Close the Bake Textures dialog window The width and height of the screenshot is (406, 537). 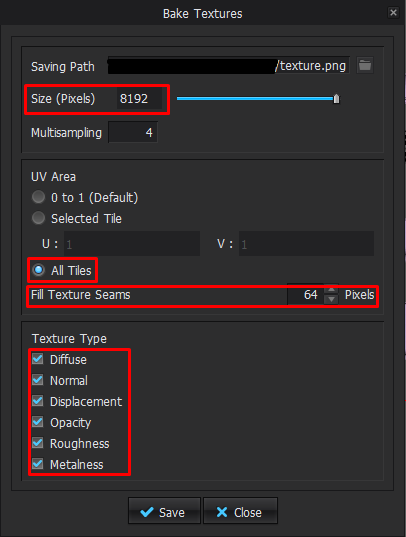click(x=393, y=13)
